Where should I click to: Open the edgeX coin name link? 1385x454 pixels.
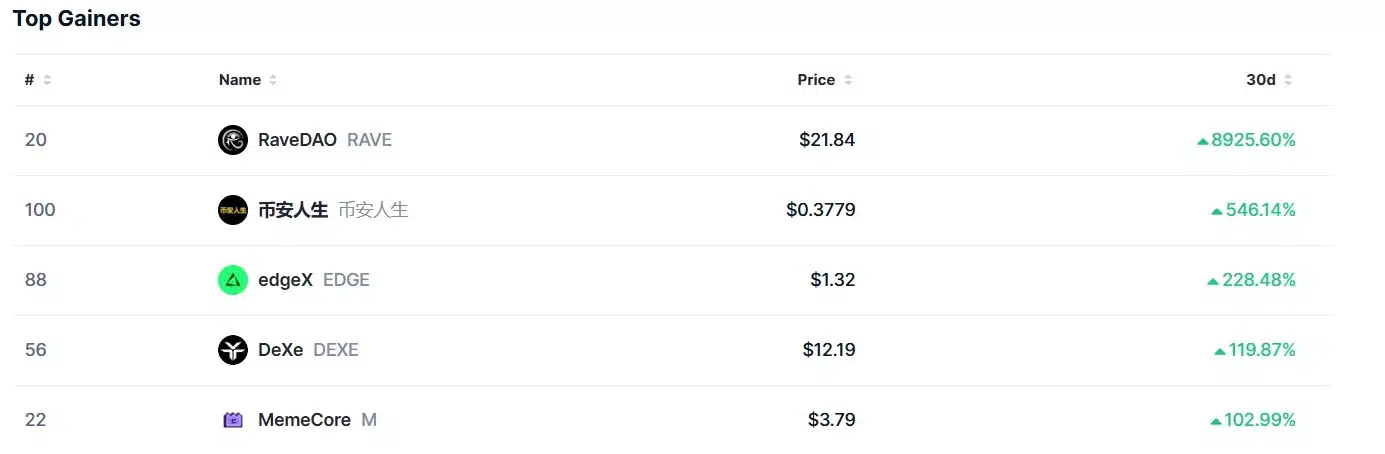coord(285,280)
